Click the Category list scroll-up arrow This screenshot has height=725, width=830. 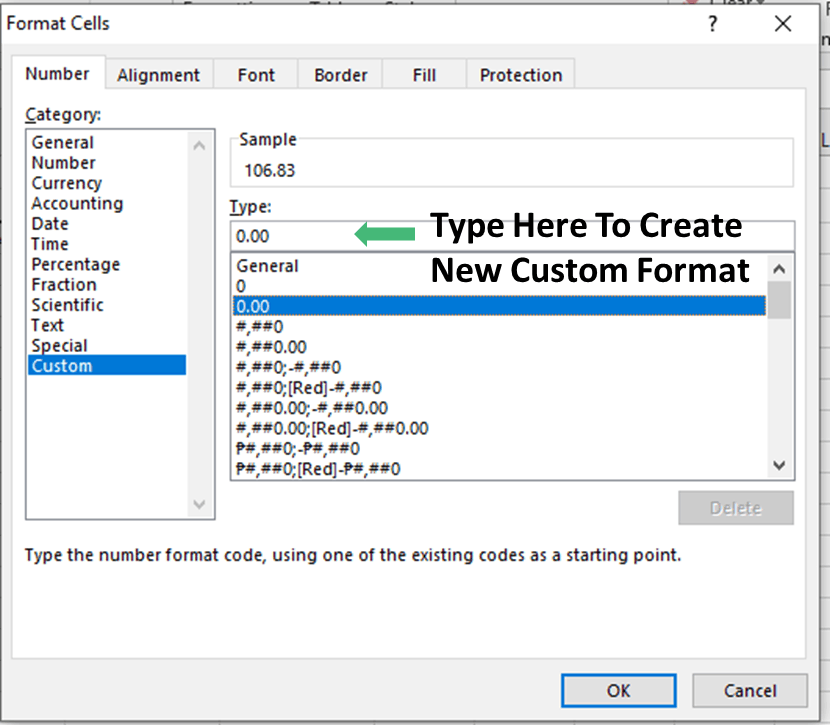[200, 145]
